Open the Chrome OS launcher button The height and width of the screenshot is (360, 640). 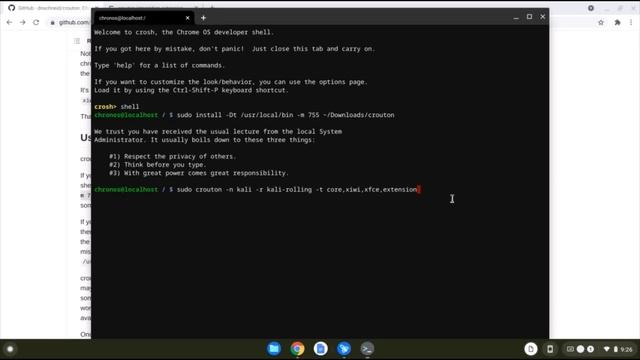[10, 349]
